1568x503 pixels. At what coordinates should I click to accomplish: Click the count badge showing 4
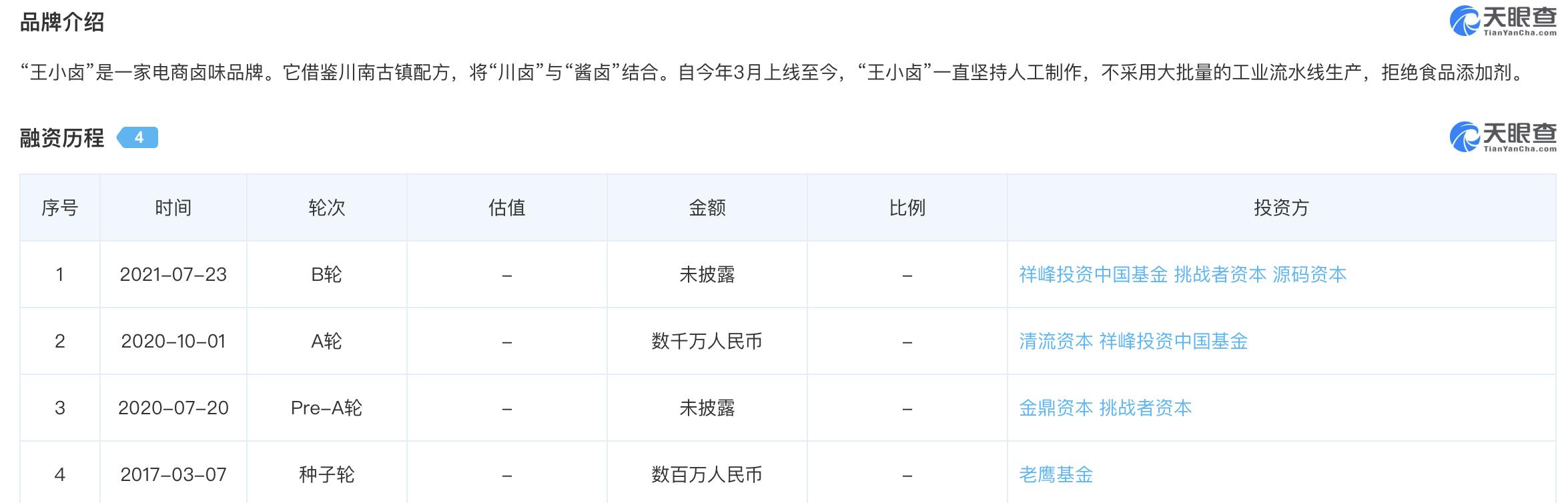(x=137, y=138)
